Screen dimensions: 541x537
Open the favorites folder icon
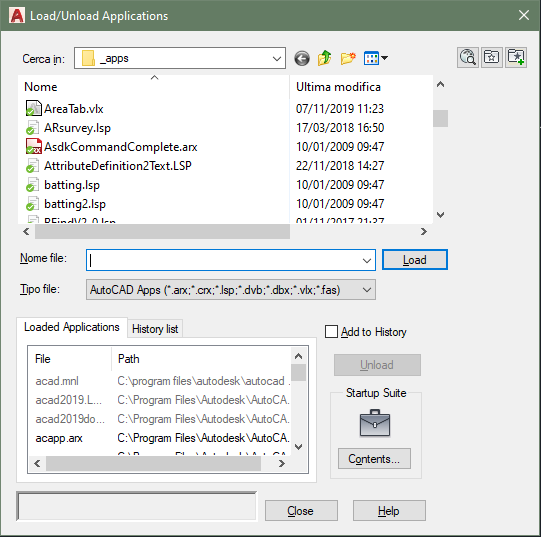(x=492, y=57)
